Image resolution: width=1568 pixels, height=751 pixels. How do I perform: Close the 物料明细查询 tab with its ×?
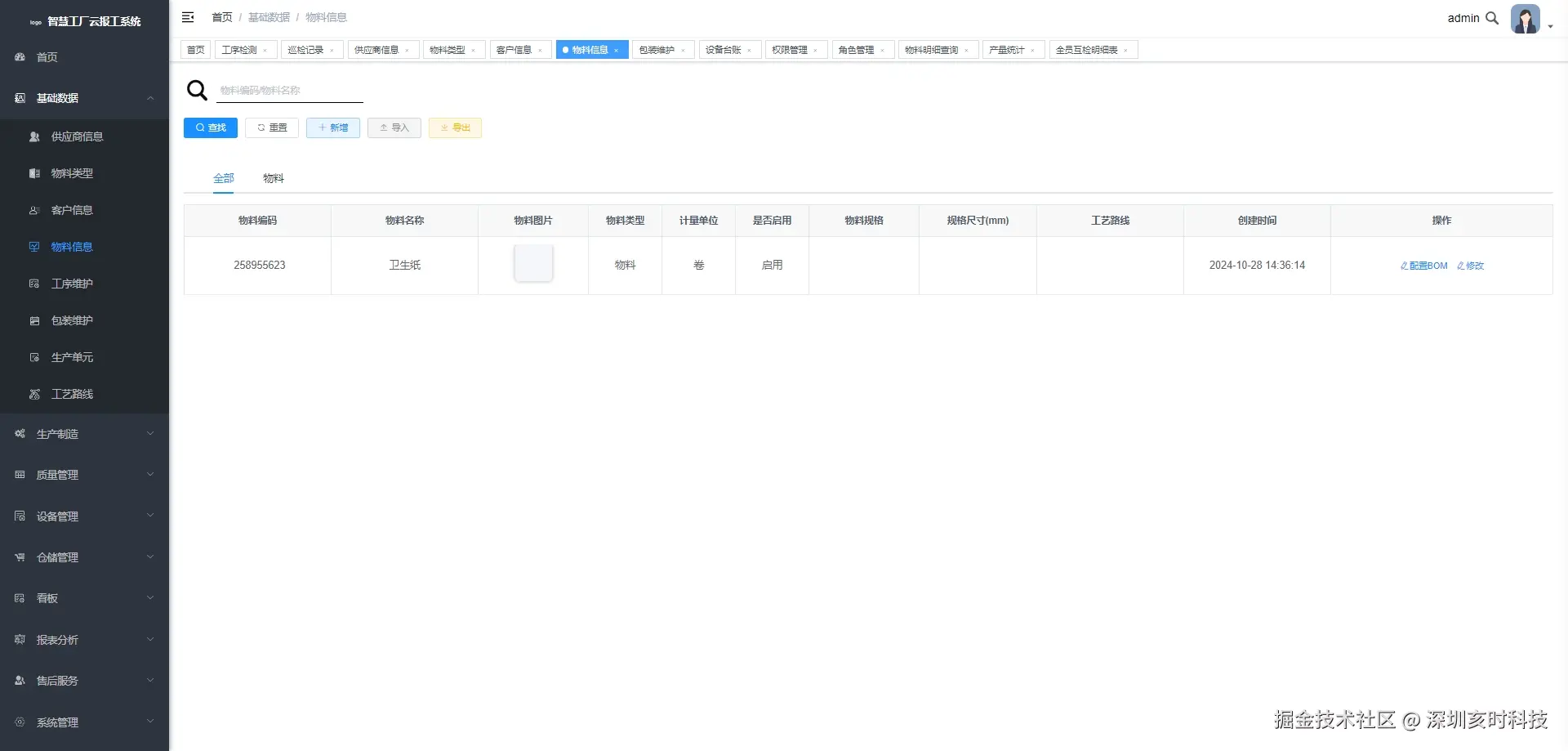point(966,51)
